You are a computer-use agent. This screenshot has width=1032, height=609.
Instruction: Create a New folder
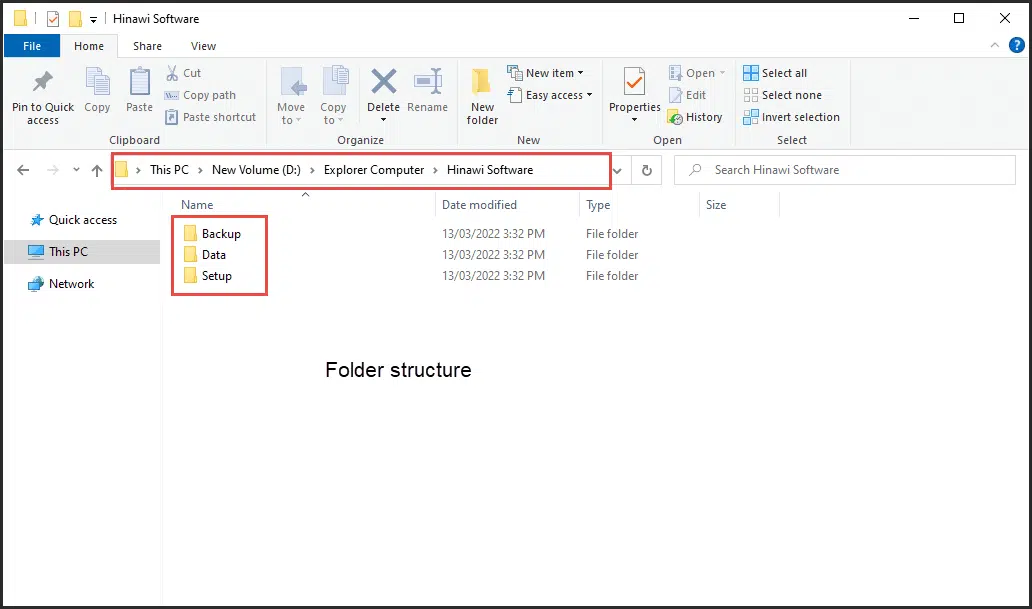point(482,96)
